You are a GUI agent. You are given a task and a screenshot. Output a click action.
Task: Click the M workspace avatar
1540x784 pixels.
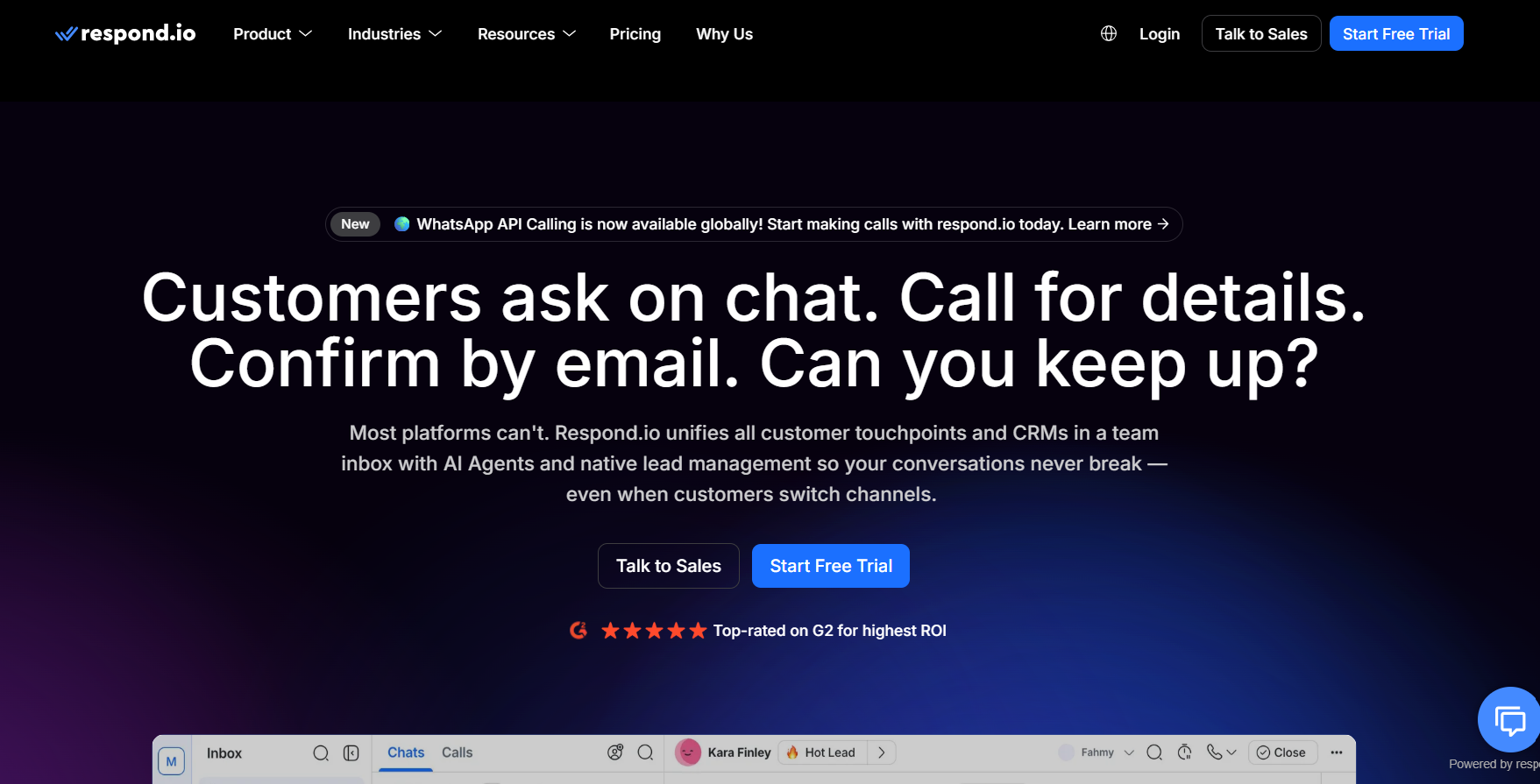tap(171, 761)
